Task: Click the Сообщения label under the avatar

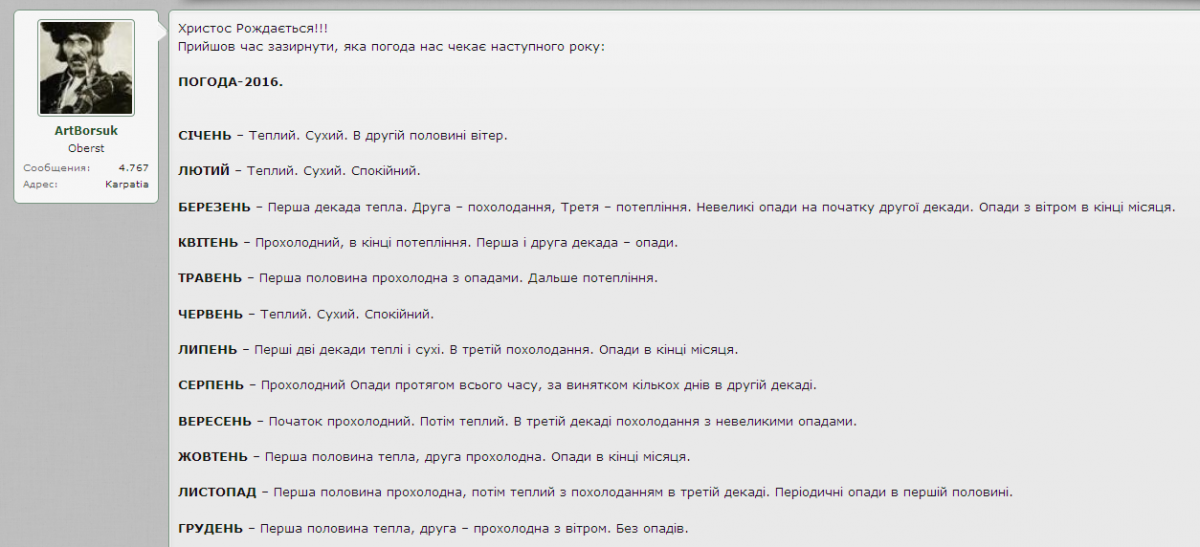Action: point(56,168)
